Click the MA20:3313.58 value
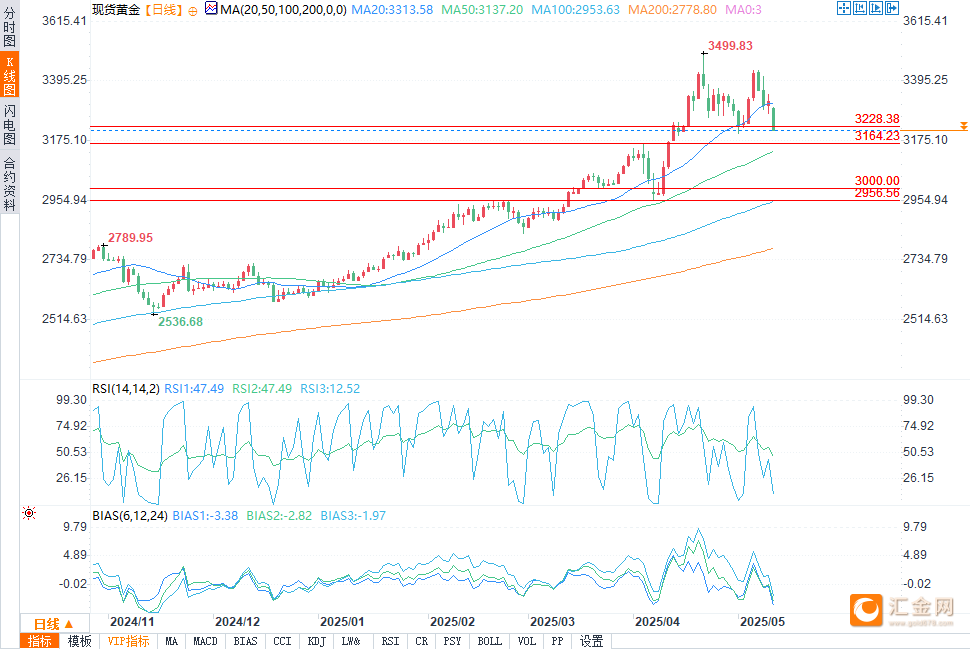970x649 pixels. 392,10
